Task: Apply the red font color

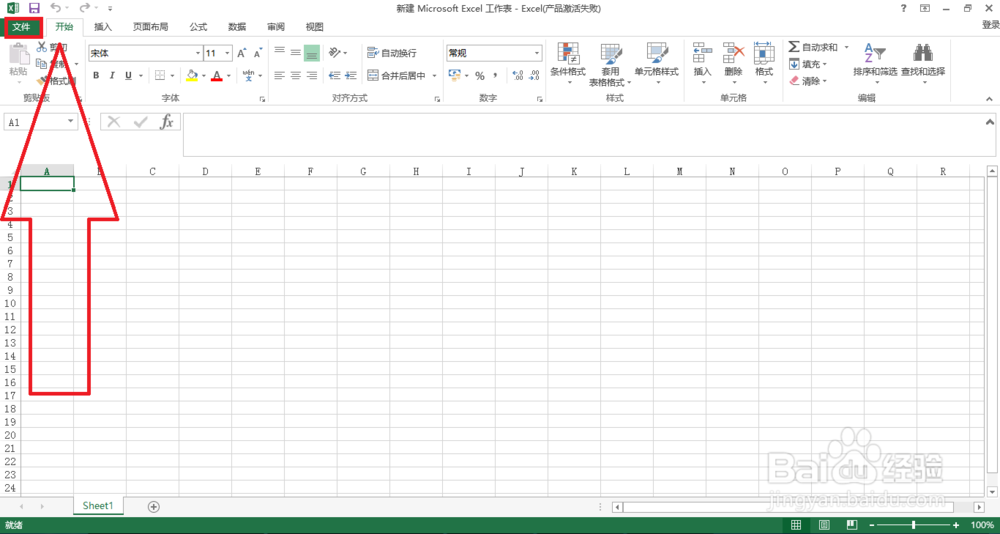Action: pos(217,75)
